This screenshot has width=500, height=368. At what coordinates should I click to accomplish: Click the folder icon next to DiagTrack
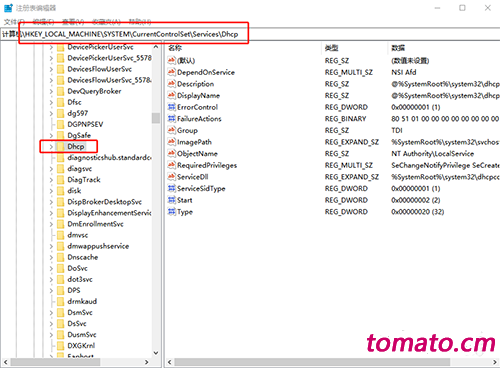(60, 180)
